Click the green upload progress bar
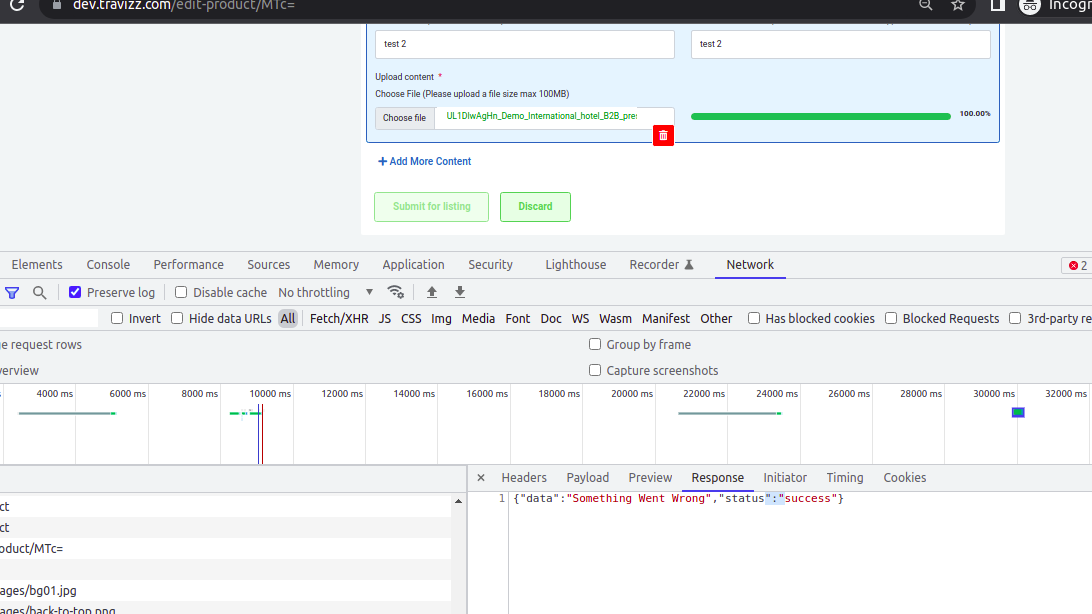 click(x=820, y=116)
